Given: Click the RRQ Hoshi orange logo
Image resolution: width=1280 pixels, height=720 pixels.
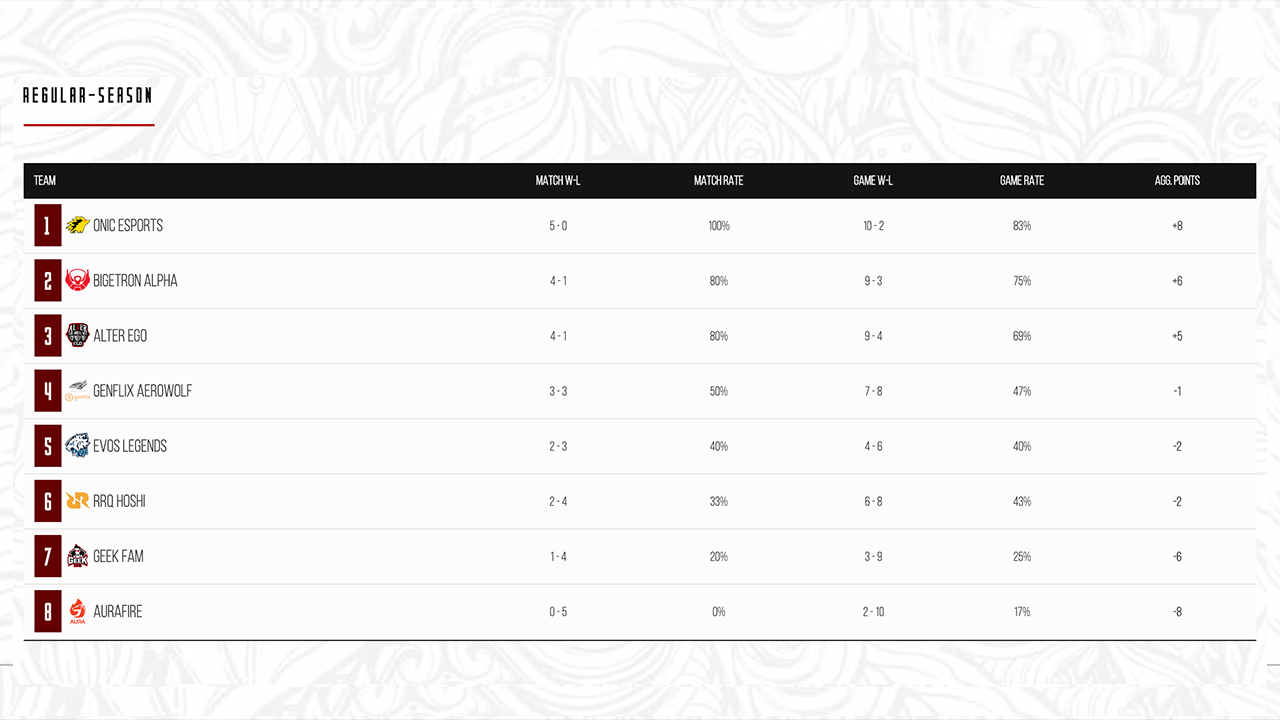Looking at the screenshot, I should [78, 501].
